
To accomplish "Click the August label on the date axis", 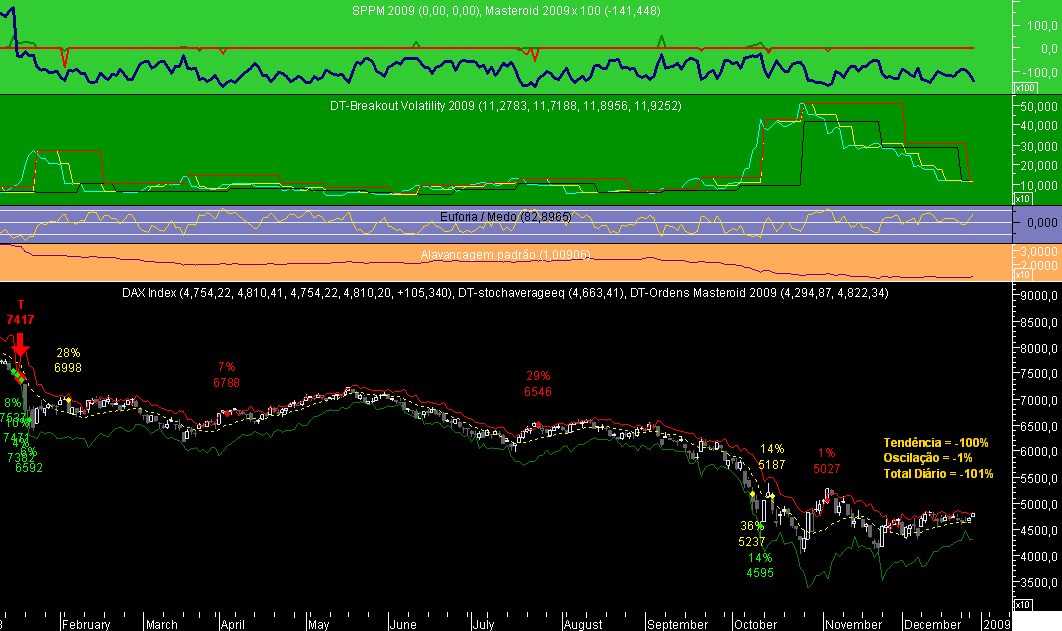I will [583, 624].
